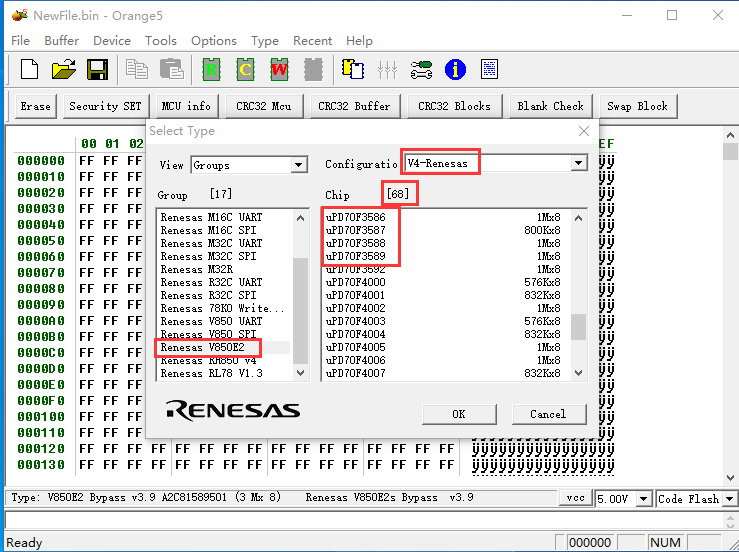
Task: Click the Blank Check button
Action: (x=550, y=107)
